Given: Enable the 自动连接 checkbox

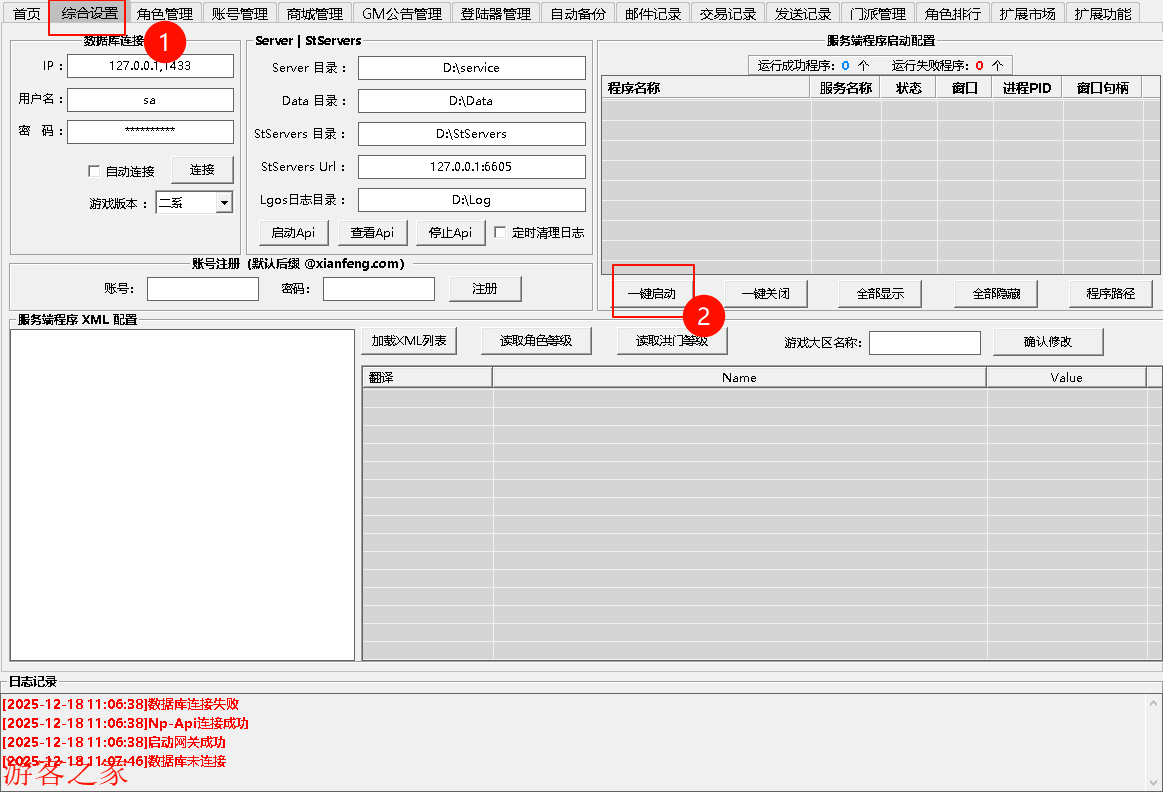Looking at the screenshot, I should click(x=95, y=171).
